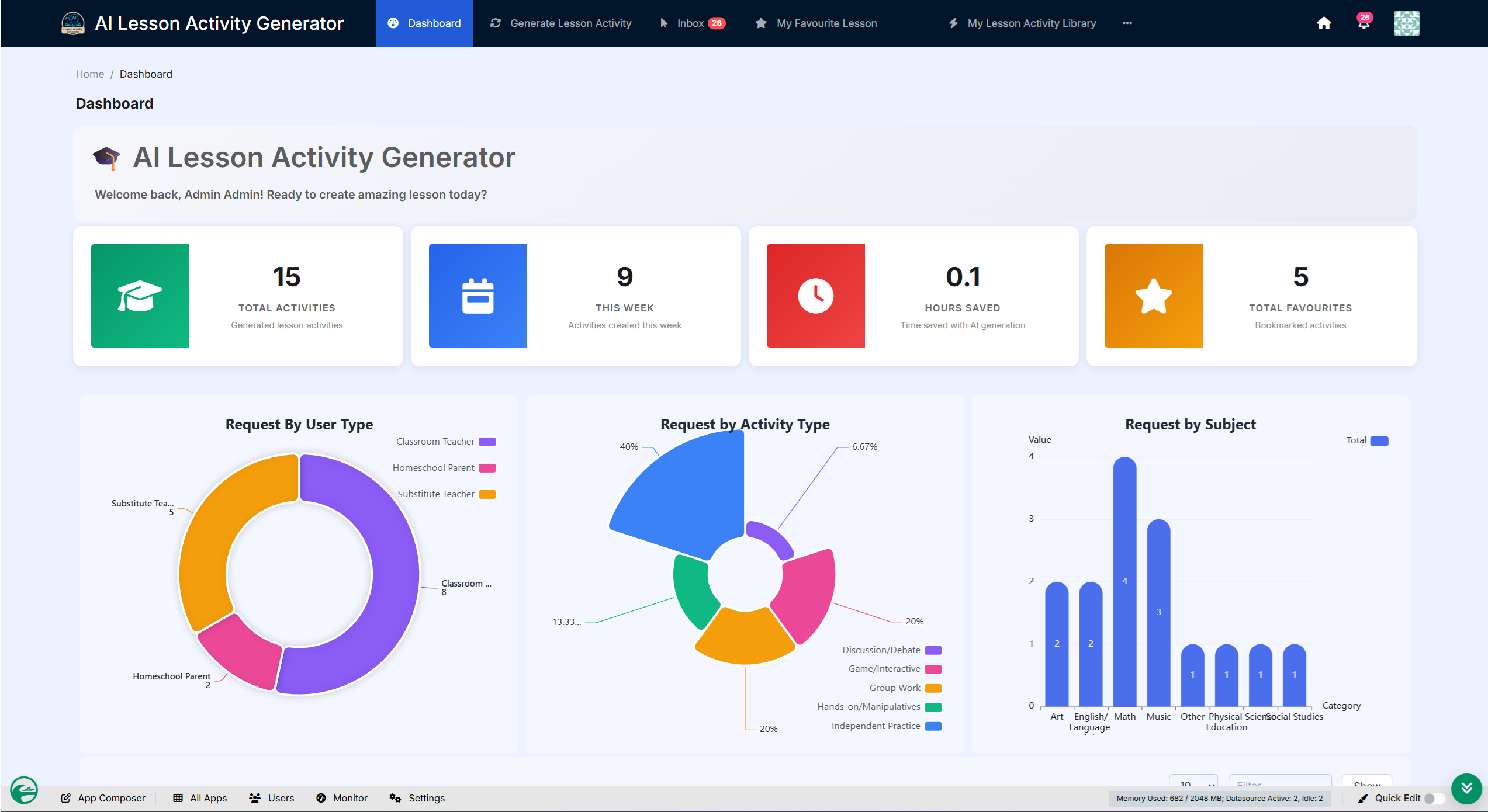Click the Independent Practice color swatch
Image resolution: width=1488 pixels, height=812 pixels.
pyautogui.click(x=933, y=726)
